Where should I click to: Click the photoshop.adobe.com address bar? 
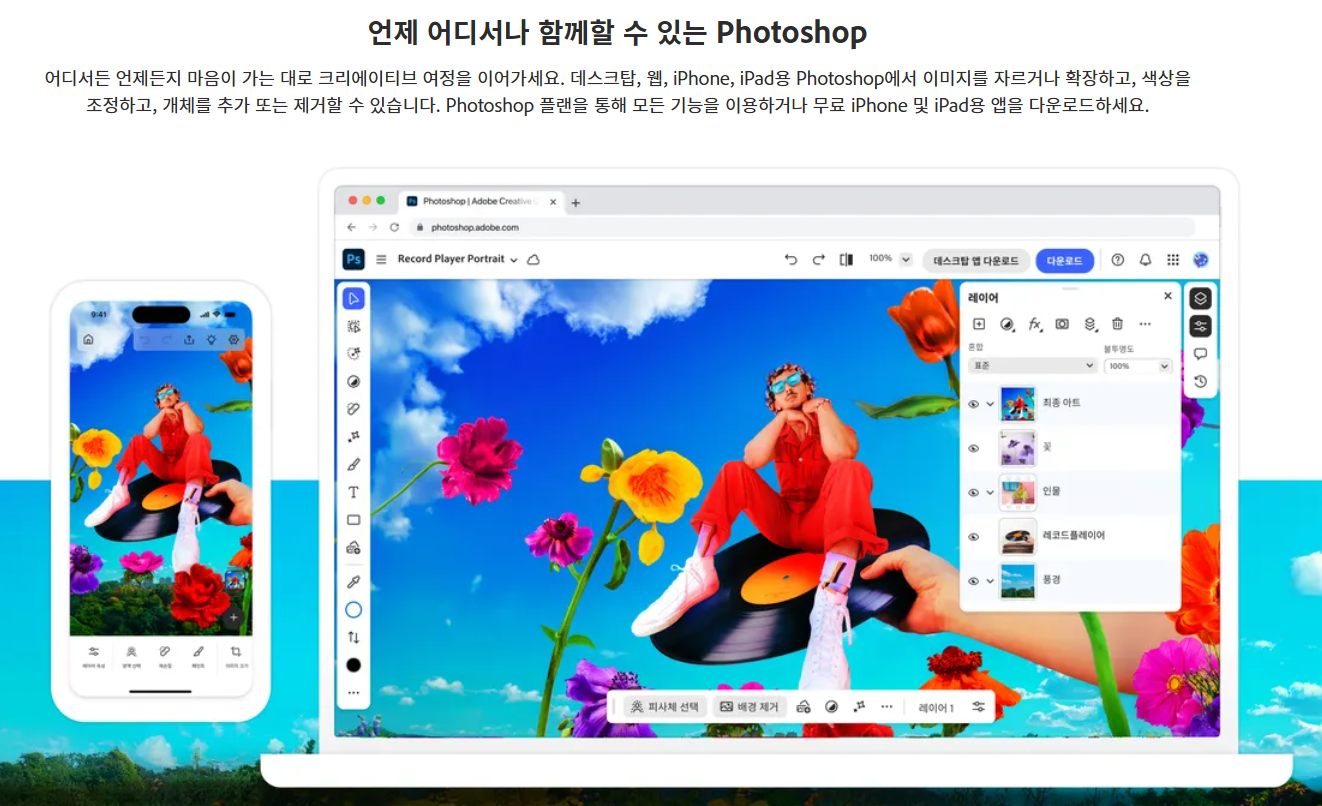point(801,227)
